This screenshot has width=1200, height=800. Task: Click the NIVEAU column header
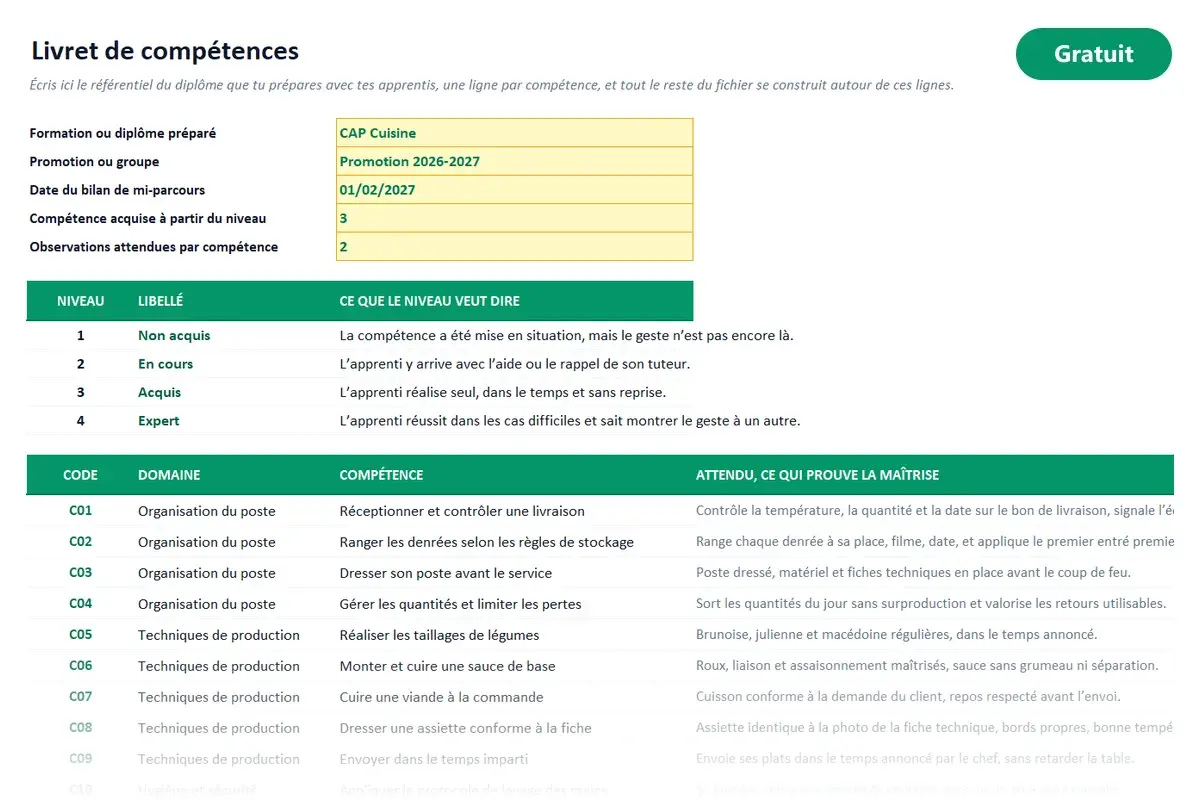point(80,301)
